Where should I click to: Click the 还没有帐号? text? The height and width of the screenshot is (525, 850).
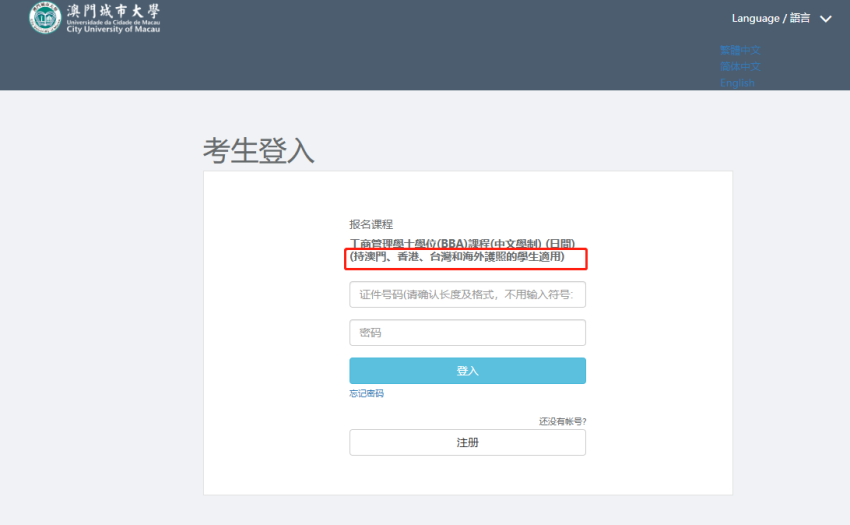(x=562, y=421)
